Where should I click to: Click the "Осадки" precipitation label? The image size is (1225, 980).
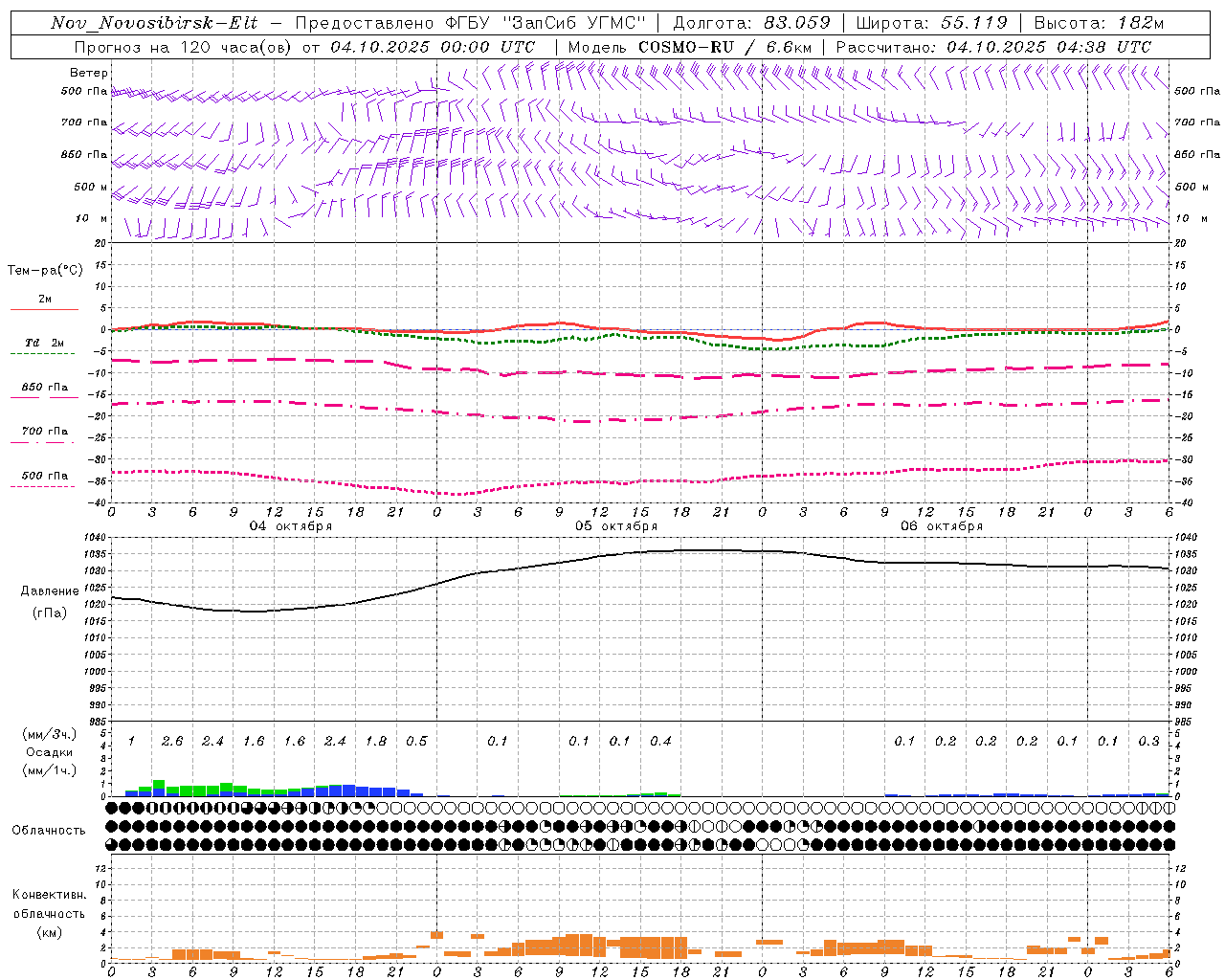(x=49, y=752)
